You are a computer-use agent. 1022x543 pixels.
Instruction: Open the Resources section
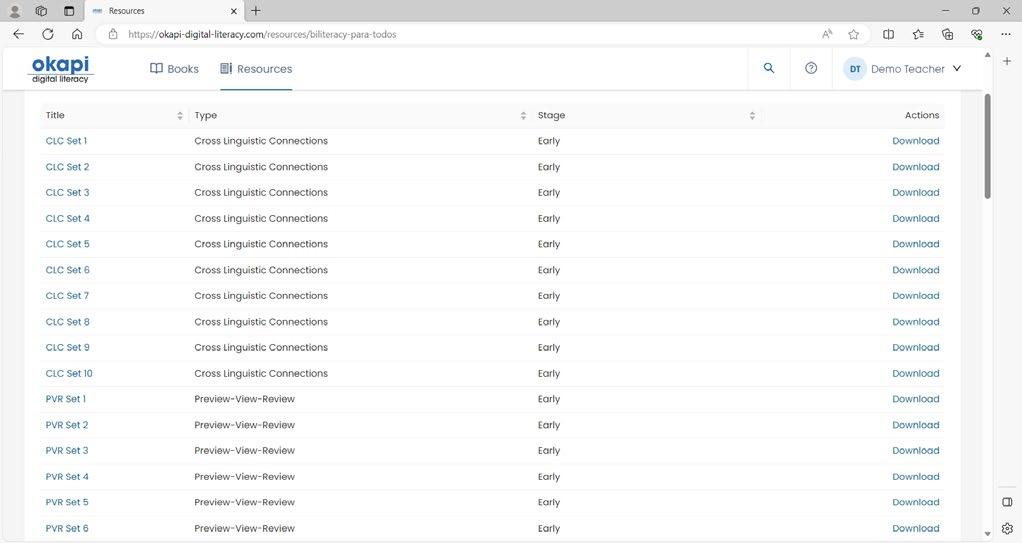coord(256,68)
